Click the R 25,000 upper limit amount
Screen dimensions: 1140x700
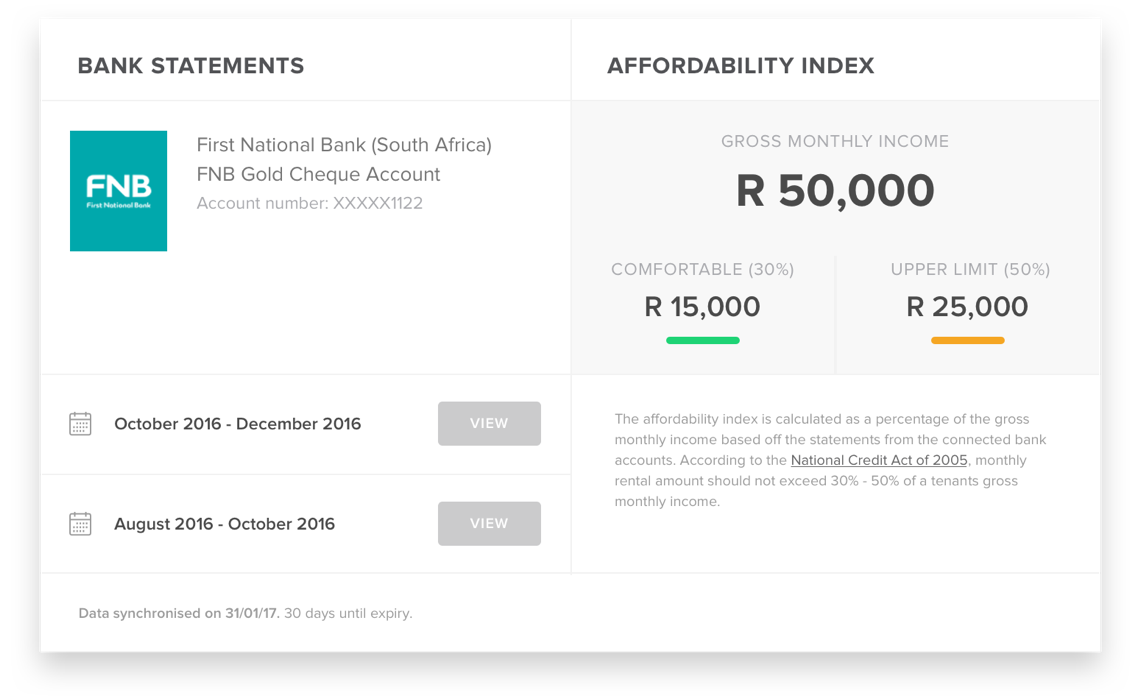[x=968, y=307]
